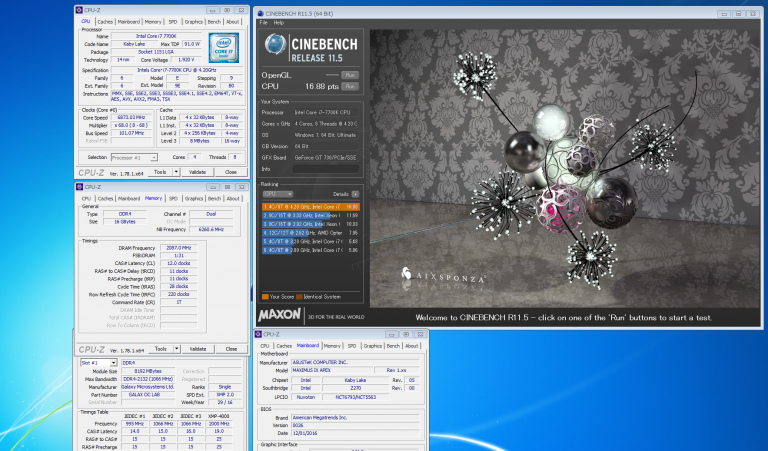The width and height of the screenshot is (768, 451).
Task: Click the MAXON logo in Cinebench
Action: 280,314
